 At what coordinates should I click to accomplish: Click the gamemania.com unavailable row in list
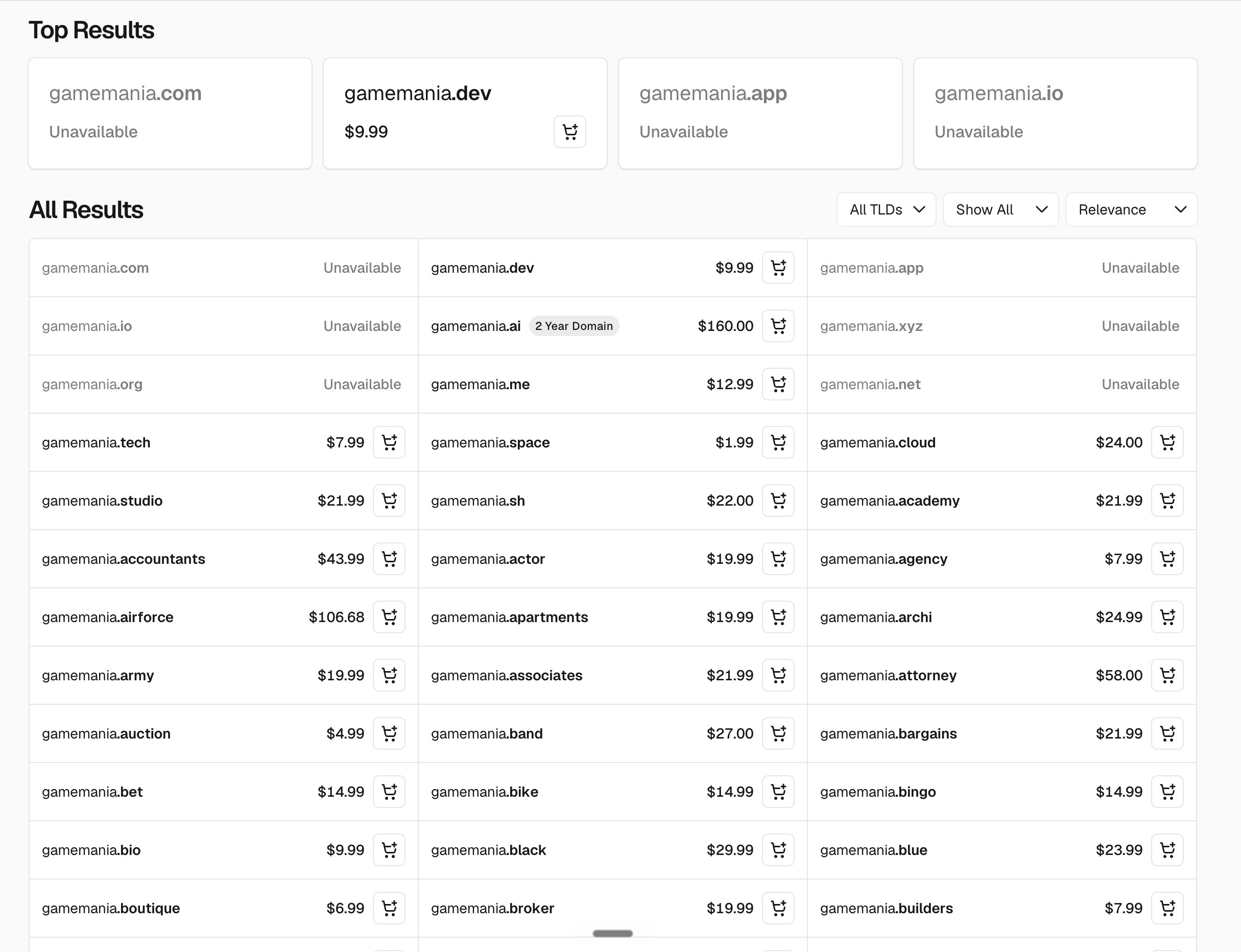(224, 268)
